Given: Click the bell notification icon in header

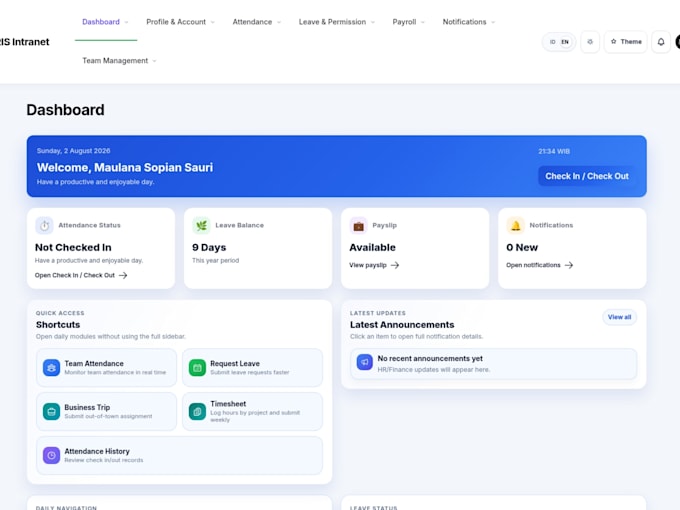Looking at the screenshot, I should [660, 42].
